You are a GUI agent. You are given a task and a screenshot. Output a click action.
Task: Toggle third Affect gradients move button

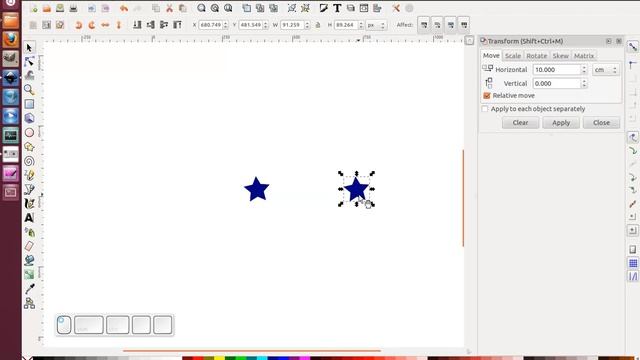(x=451, y=25)
